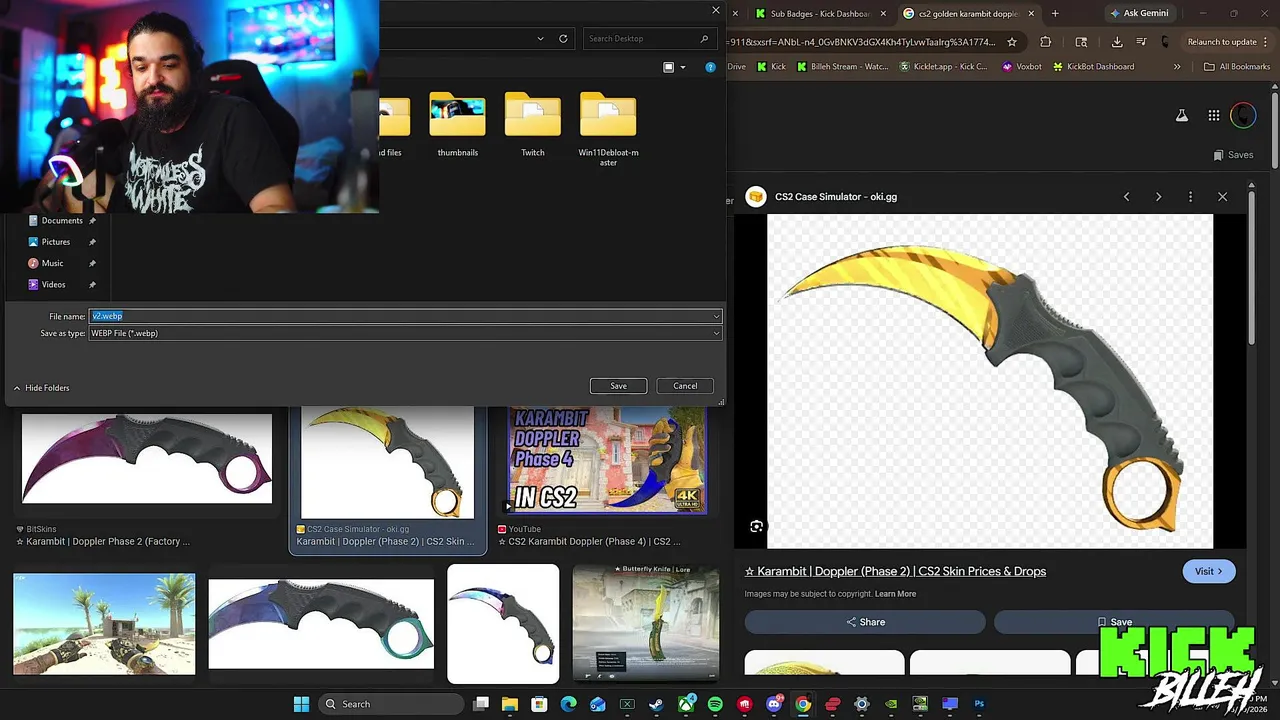
Task: Open Search Labs flask icon
Action: pyautogui.click(x=1182, y=115)
